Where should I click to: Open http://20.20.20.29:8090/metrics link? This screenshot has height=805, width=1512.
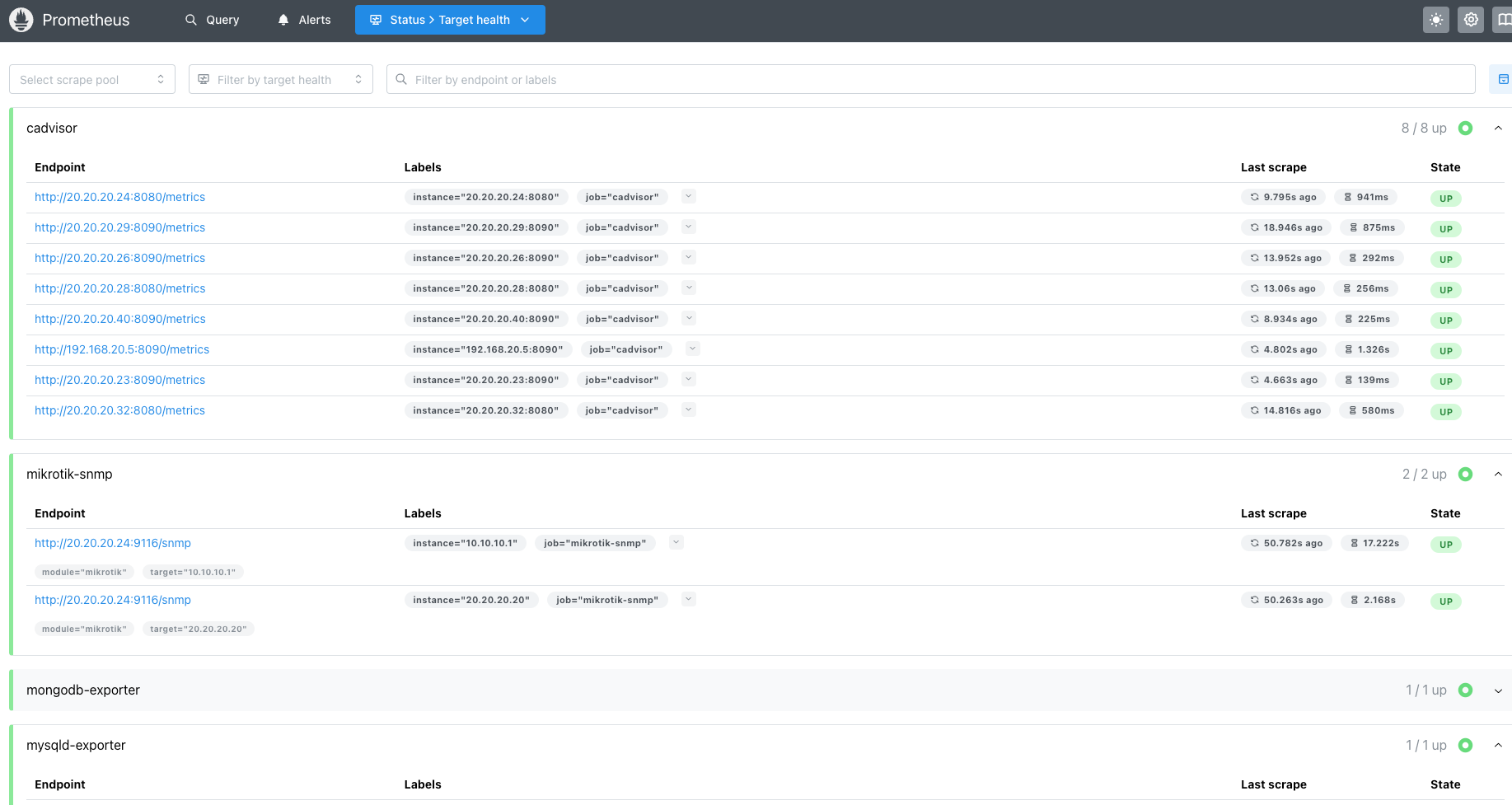[x=119, y=227]
